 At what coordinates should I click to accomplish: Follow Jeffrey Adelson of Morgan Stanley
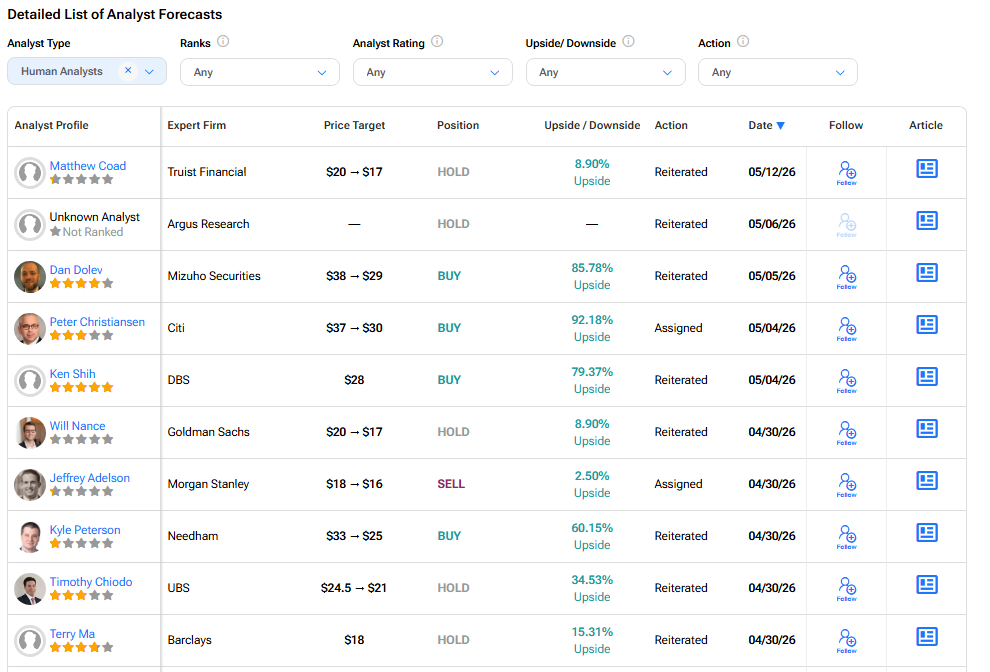847,484
